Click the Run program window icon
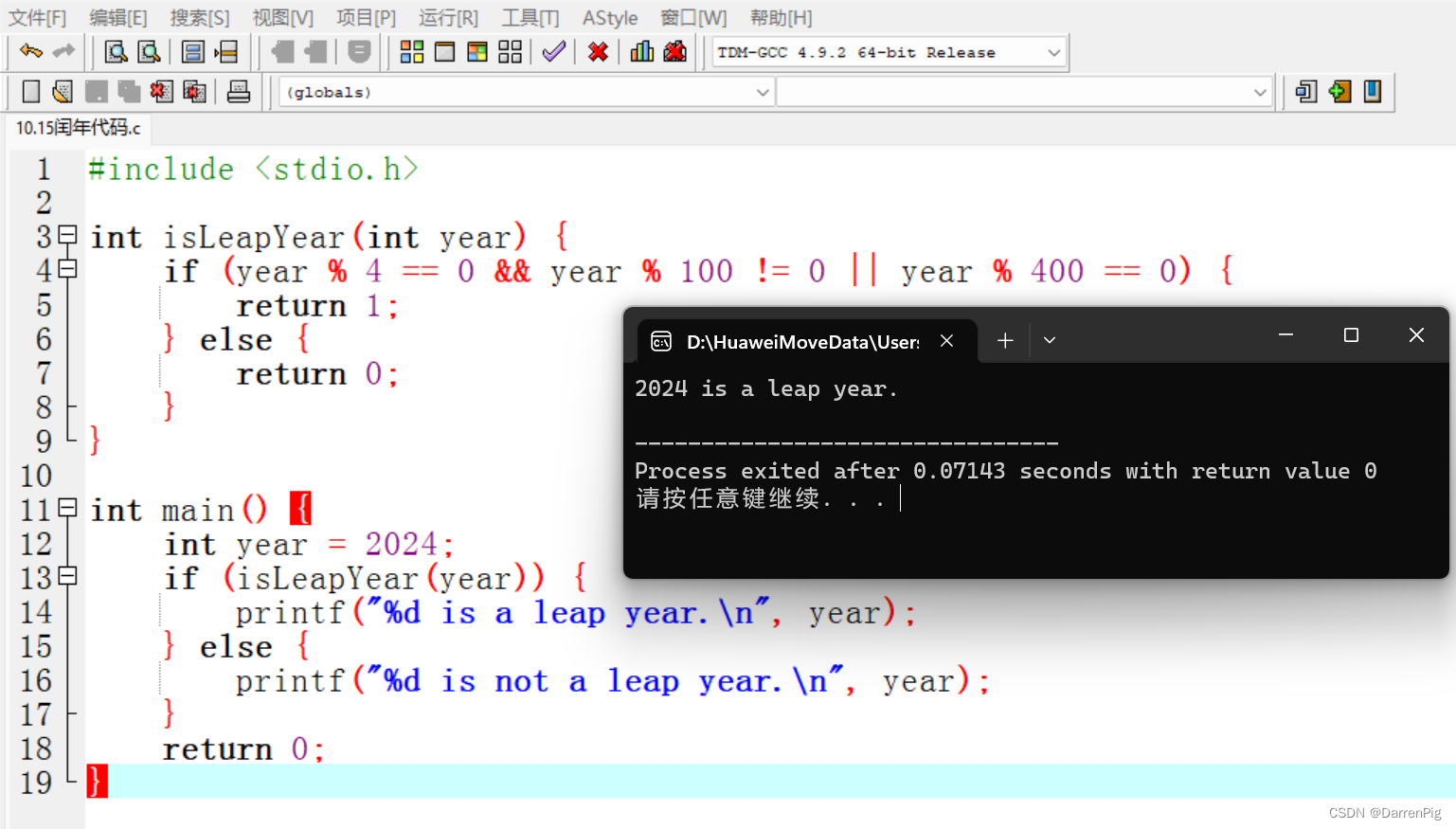Viewport: 1456px width, 829px height. (x=444, y=51)
